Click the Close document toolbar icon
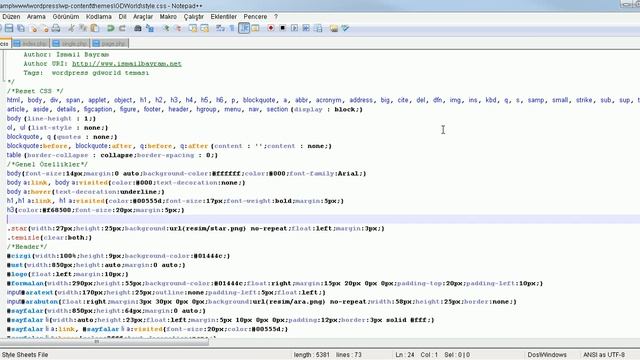 pos(34,28)
